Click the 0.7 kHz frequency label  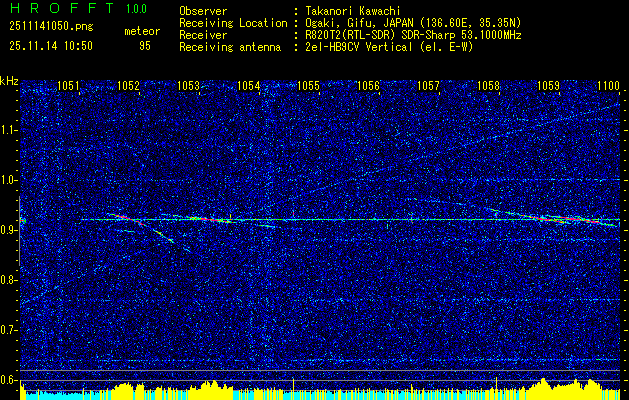(7, 330)
